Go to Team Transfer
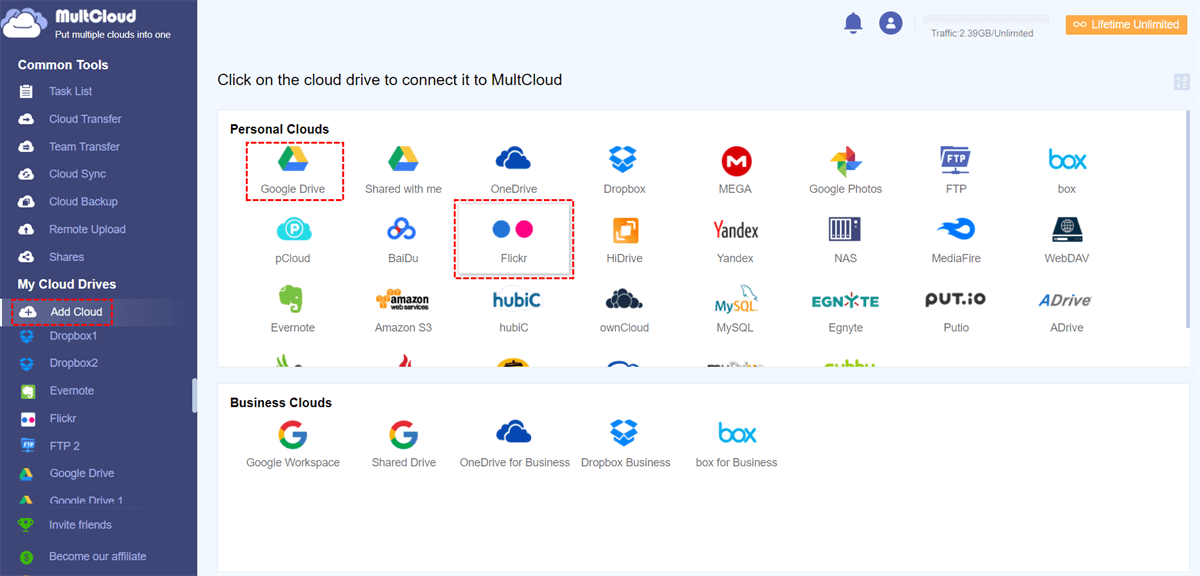The image size is (1200, 576). point(84,147)
